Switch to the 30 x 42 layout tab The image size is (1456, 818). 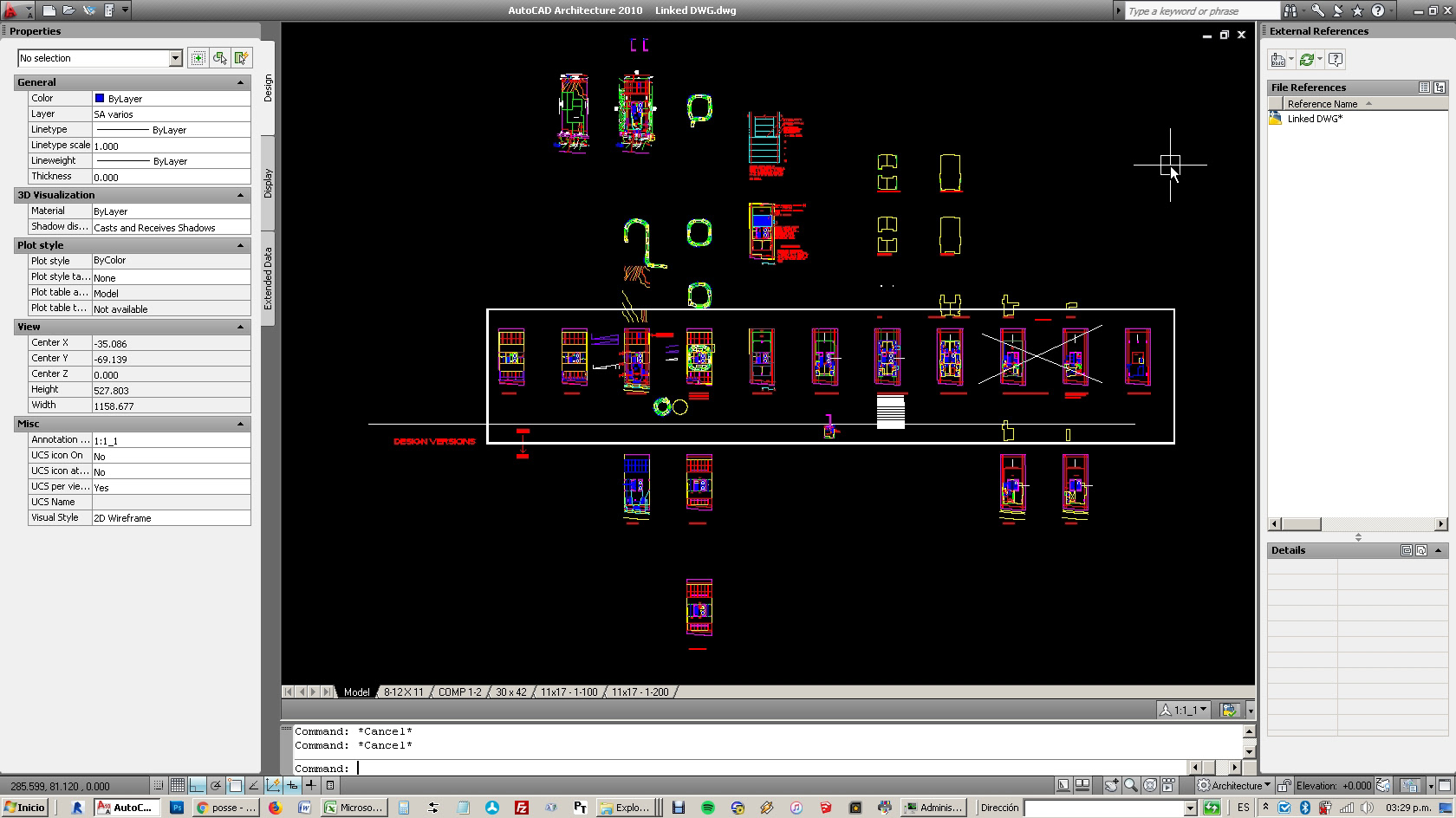click(x=510, y=692)
